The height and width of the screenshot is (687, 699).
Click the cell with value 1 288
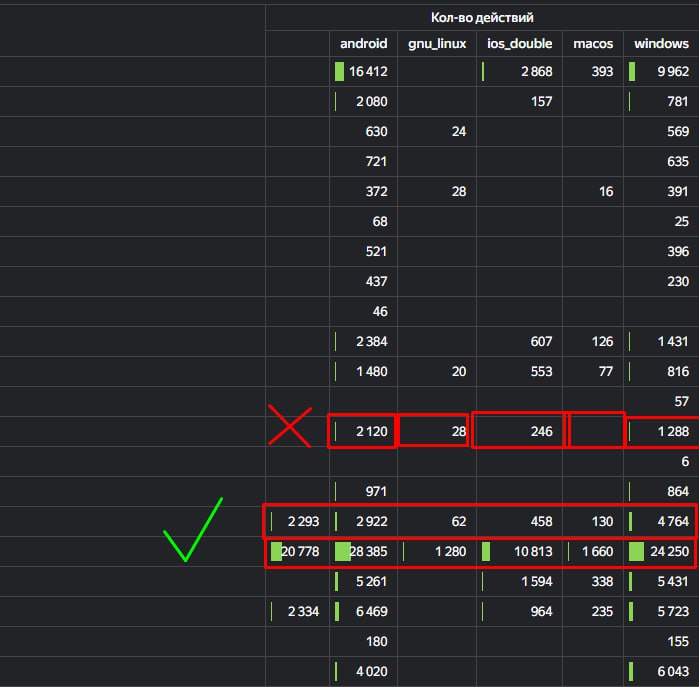point(661,432)
